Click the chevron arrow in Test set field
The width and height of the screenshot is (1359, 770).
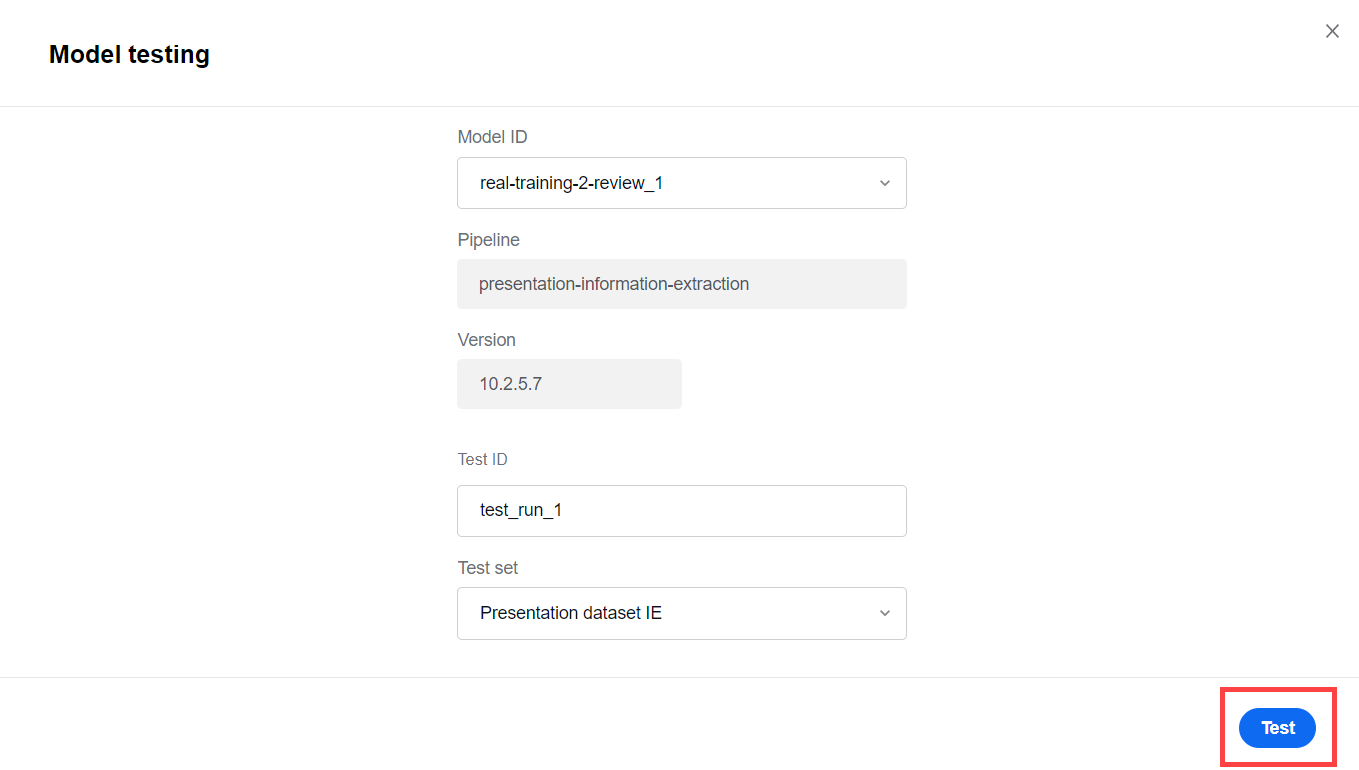click(884, 613)
